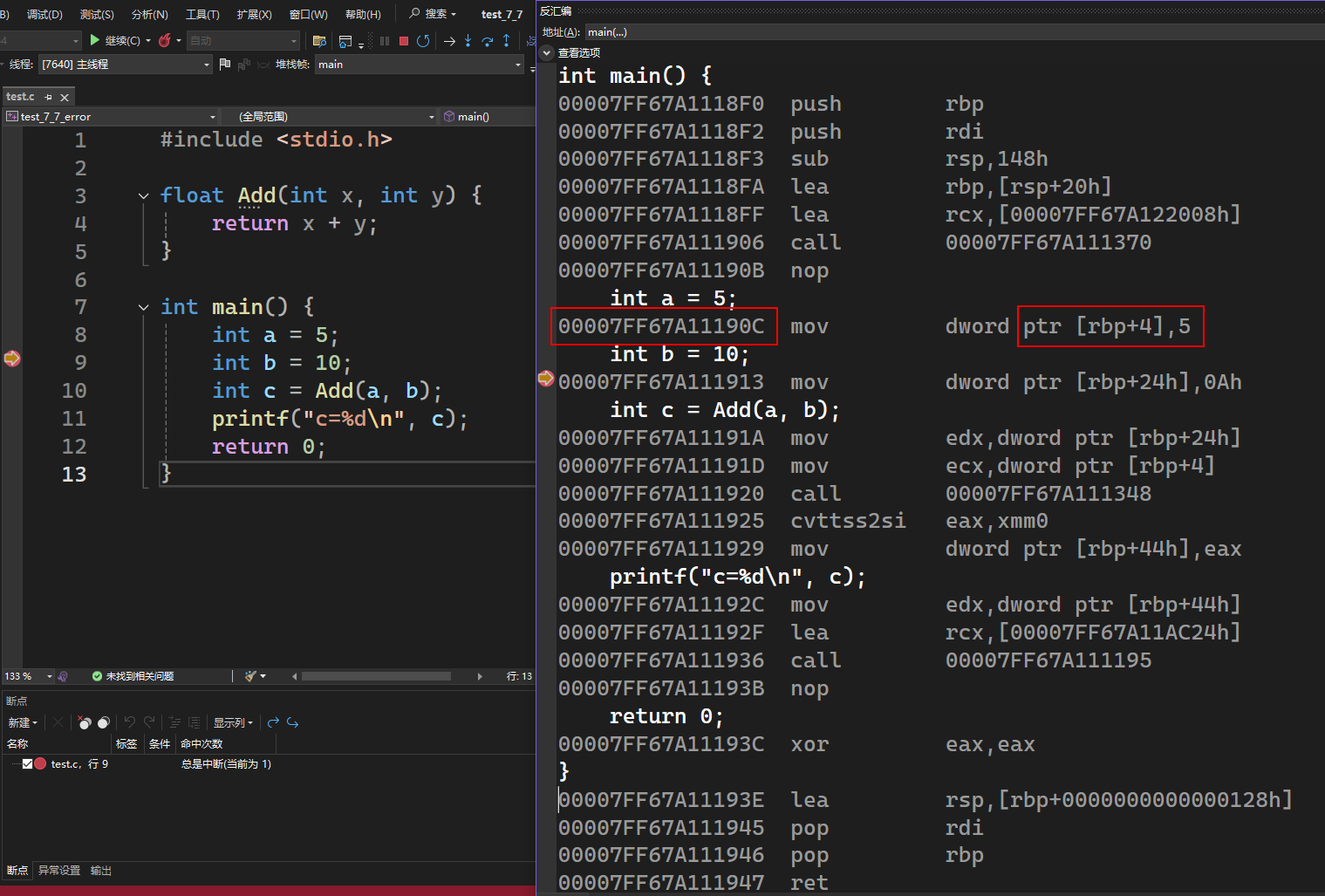This screenshot has width=1325, height=896.
Task: Click the green Continue (继续) play icon
Action: pos(94,40)
